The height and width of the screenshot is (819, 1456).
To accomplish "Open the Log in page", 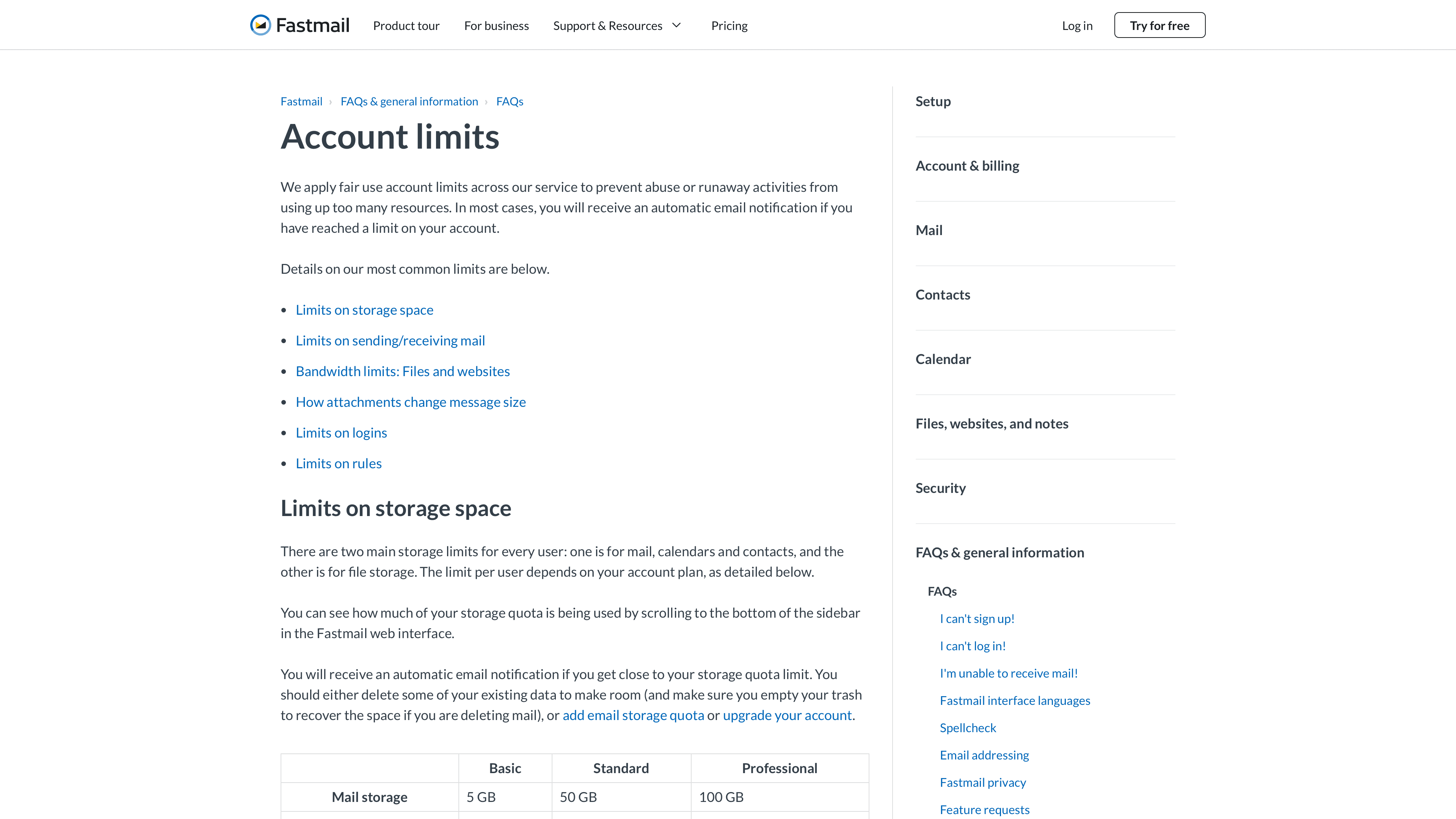I will point(1077,25).
